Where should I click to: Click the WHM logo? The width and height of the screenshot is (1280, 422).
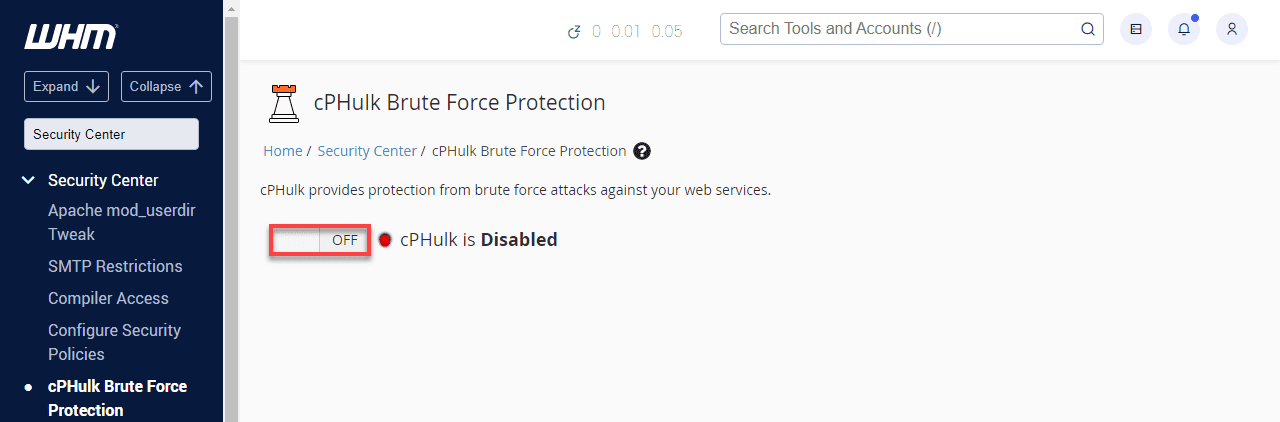(70, 37)
